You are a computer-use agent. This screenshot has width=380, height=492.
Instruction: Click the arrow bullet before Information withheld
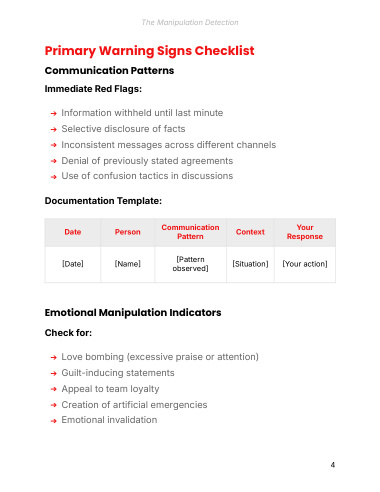54,114
